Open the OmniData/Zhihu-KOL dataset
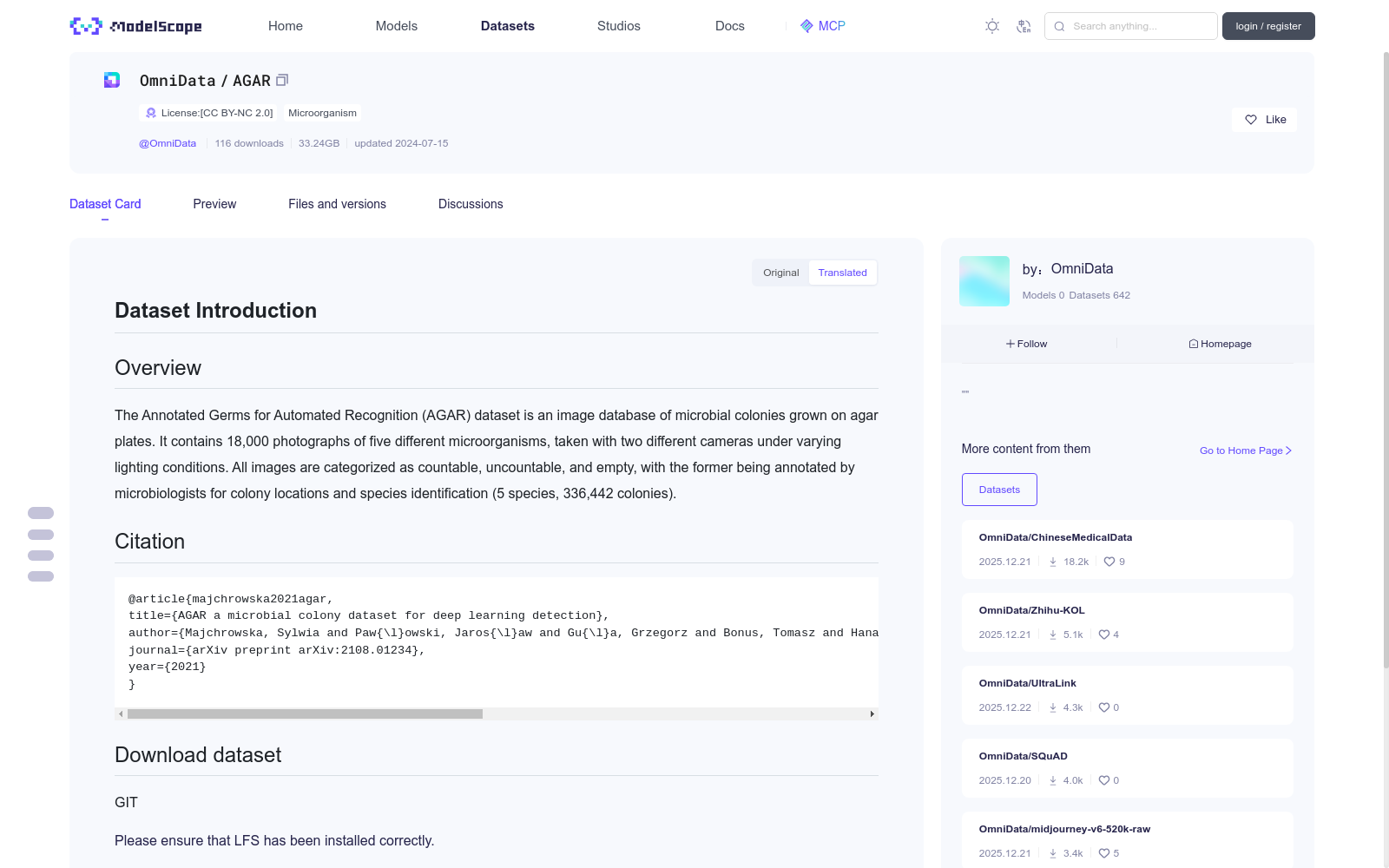1389x868 pixels. 1032,610
